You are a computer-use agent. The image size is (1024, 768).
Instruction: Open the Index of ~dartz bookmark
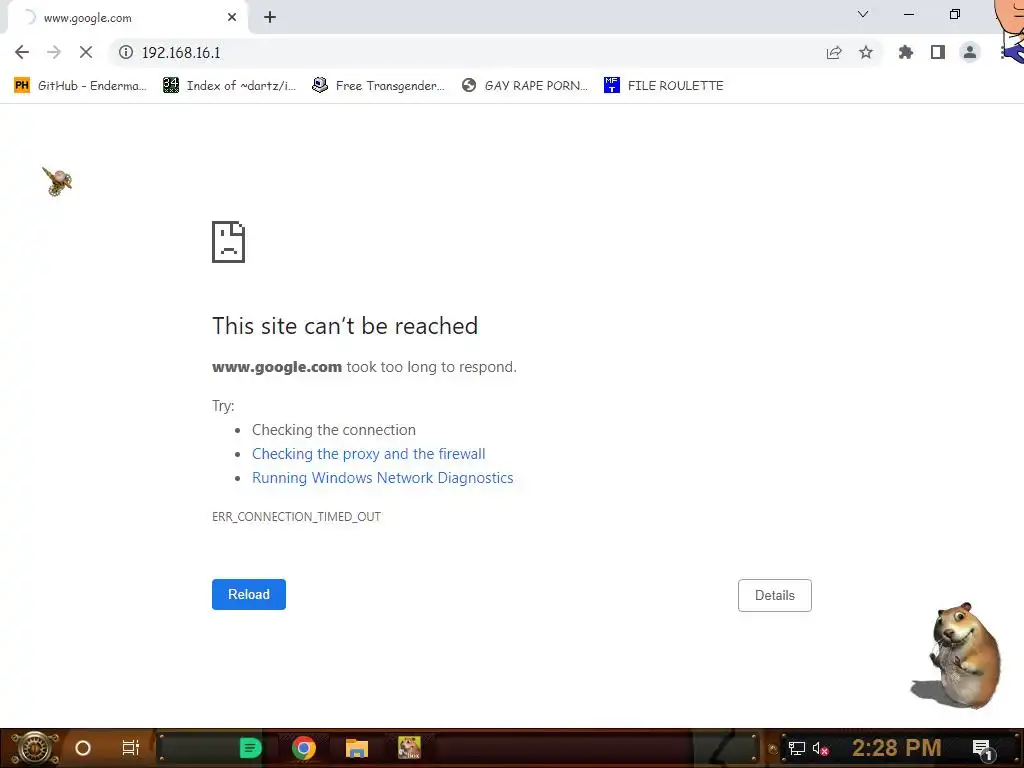click(x=230, y=86)
